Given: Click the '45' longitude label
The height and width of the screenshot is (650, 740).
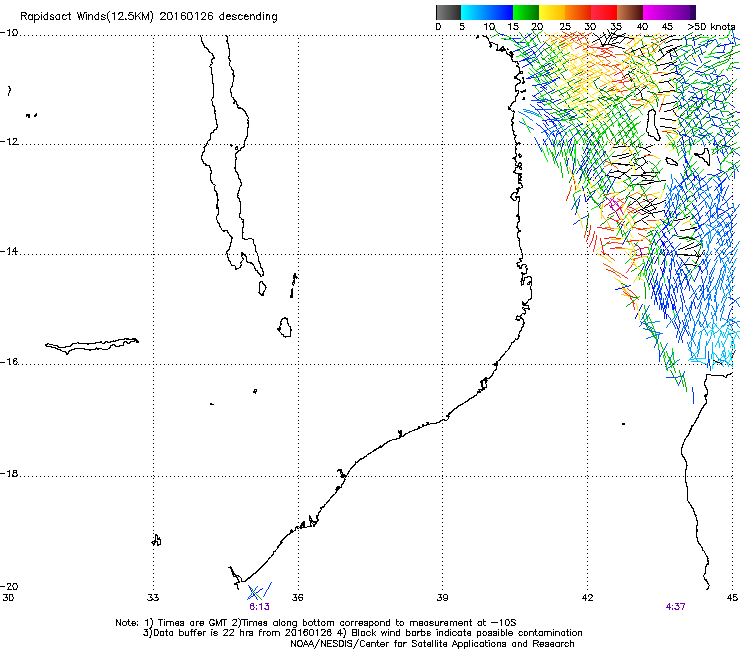Looking at the screenshot, I should coord(732,598).
